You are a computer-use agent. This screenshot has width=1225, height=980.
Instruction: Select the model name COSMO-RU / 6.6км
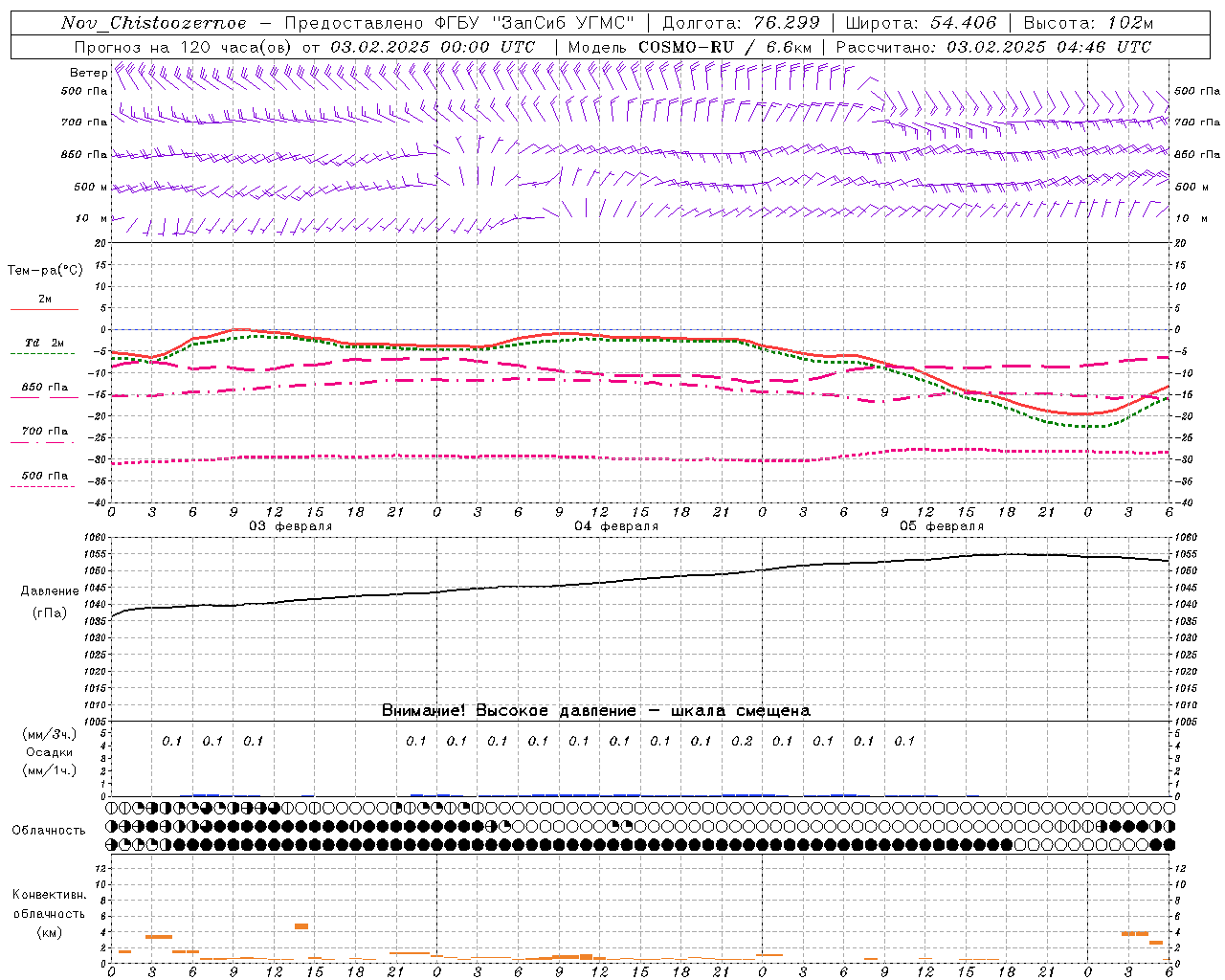(724, 47)
